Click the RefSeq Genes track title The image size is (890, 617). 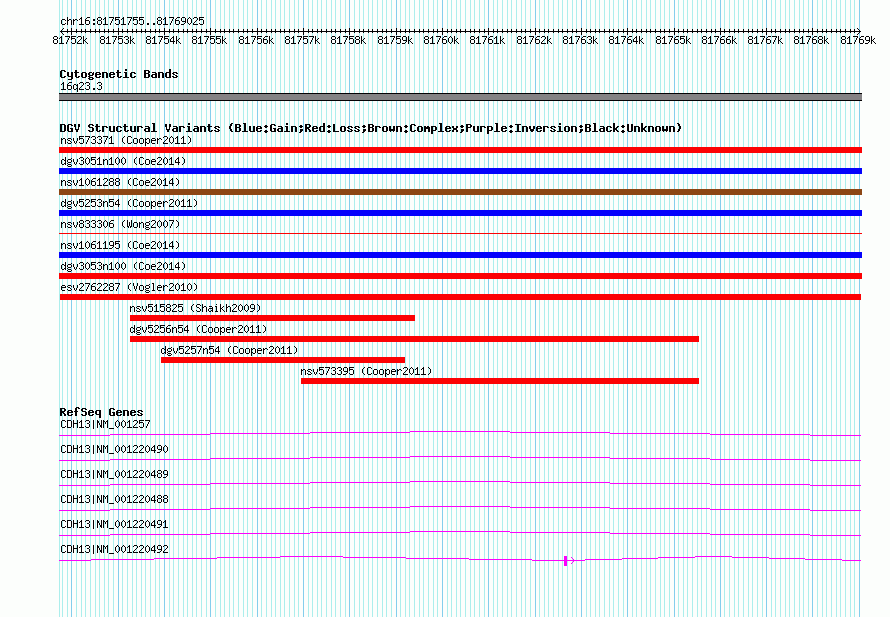[101, 412]
